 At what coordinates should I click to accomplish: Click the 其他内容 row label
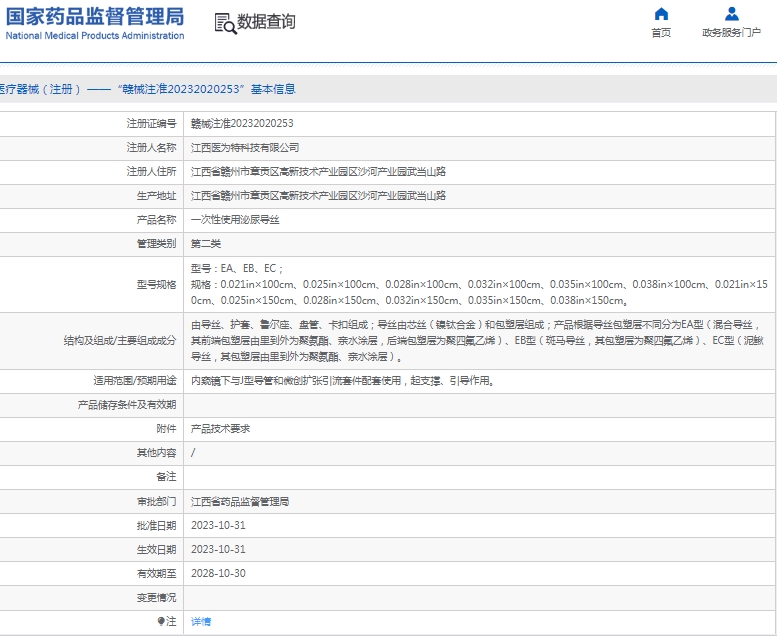pyautogui.click(x=156, y=453)
